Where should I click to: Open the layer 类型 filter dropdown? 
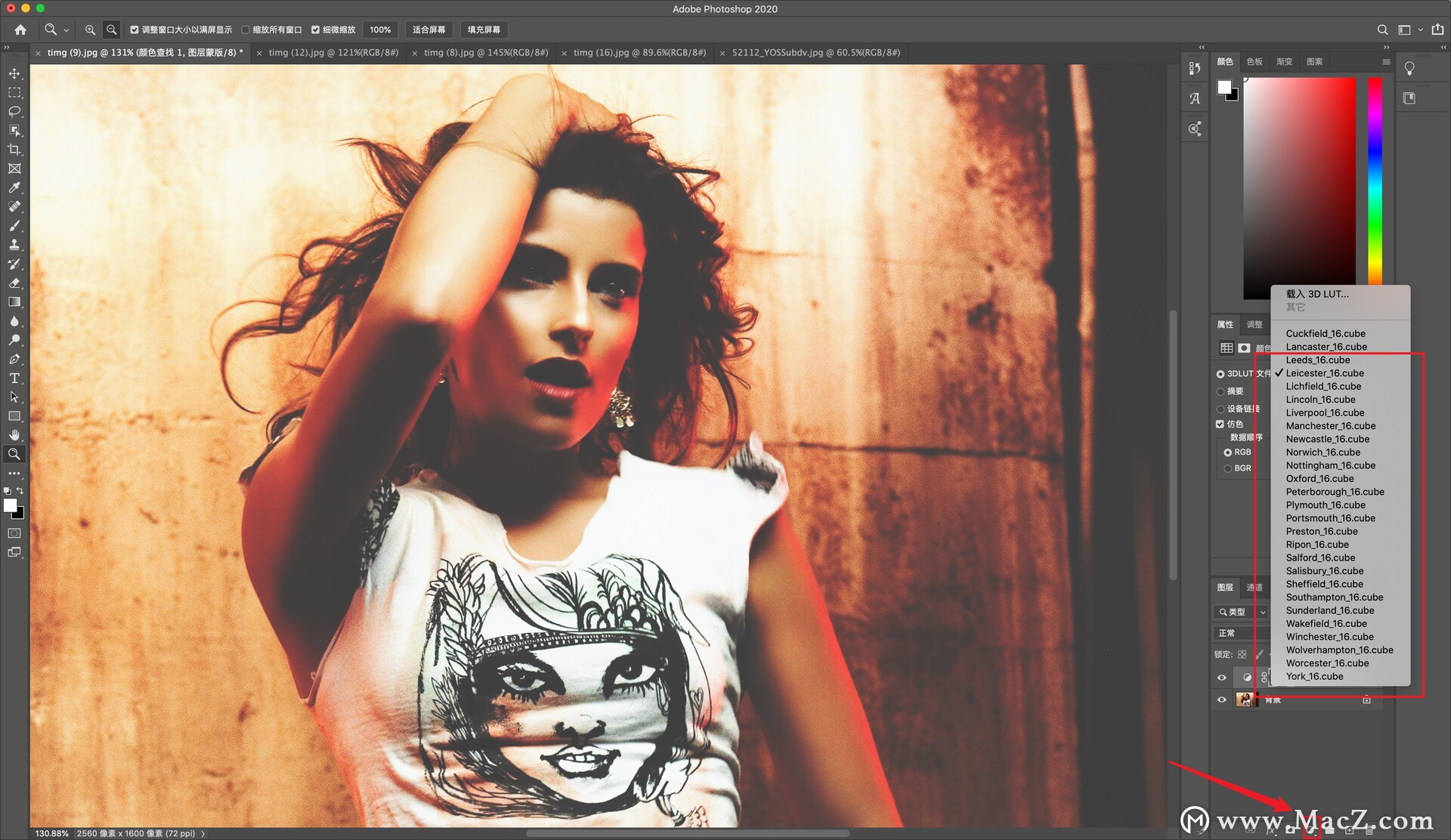[x=1239, y=612]
